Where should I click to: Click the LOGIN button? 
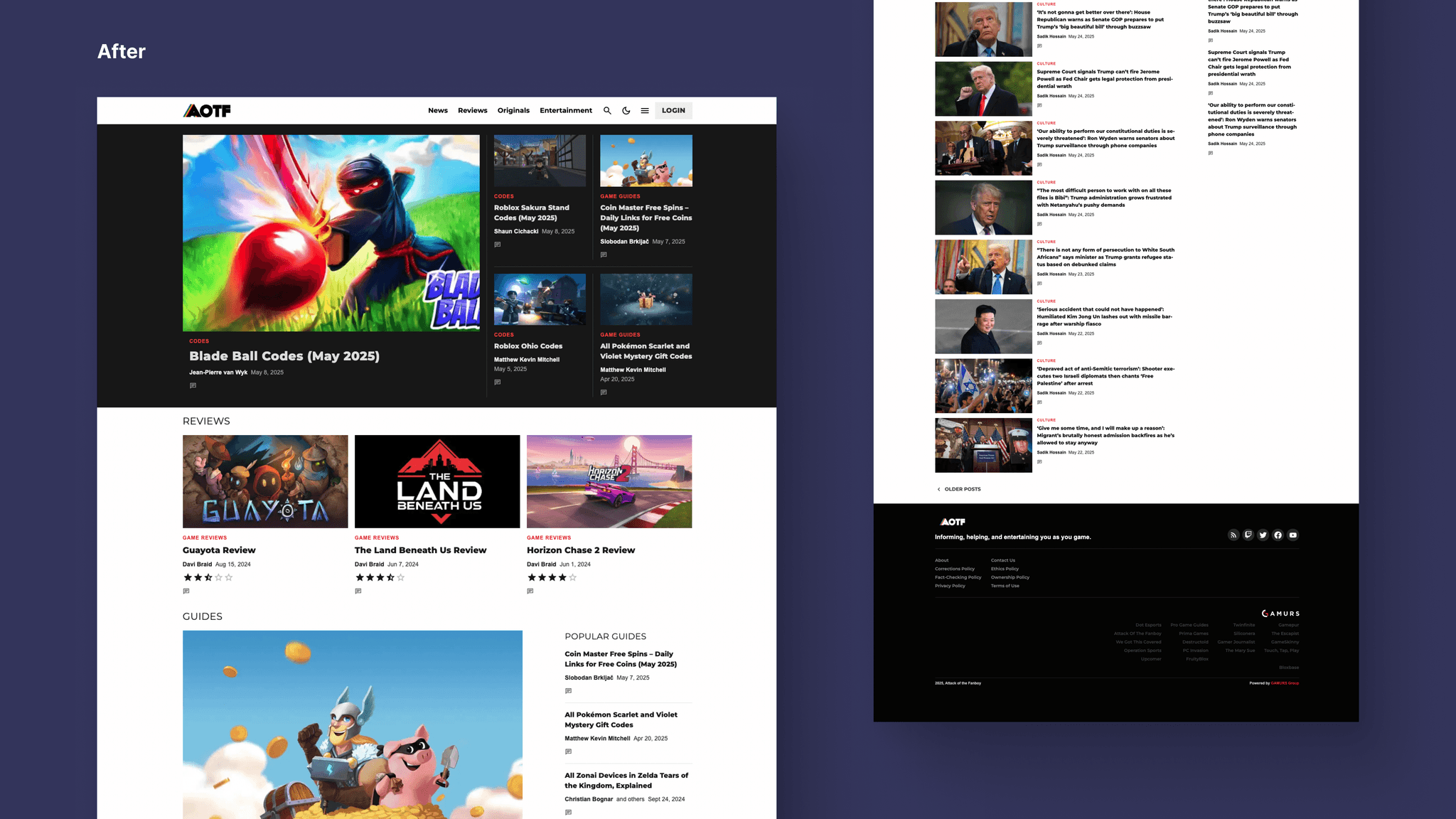tap(673, 111)
